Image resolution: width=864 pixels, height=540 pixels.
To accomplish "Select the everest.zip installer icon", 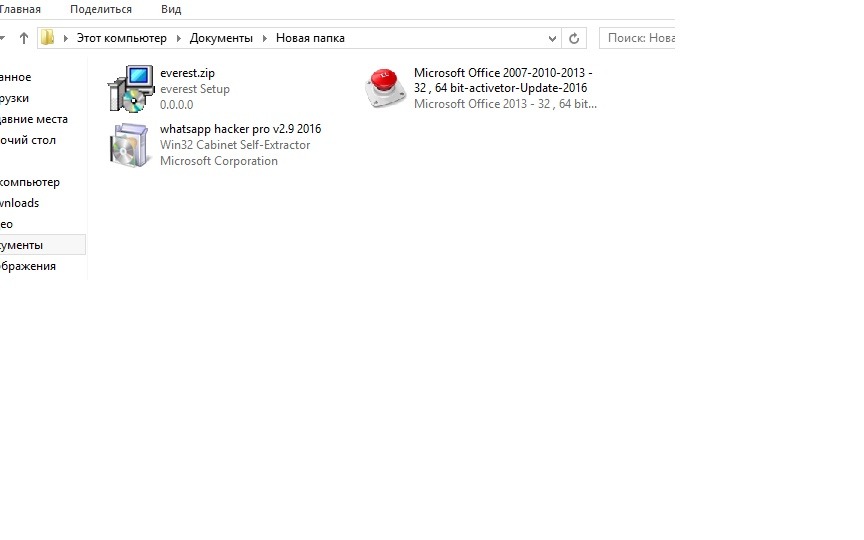I will 131,88.
